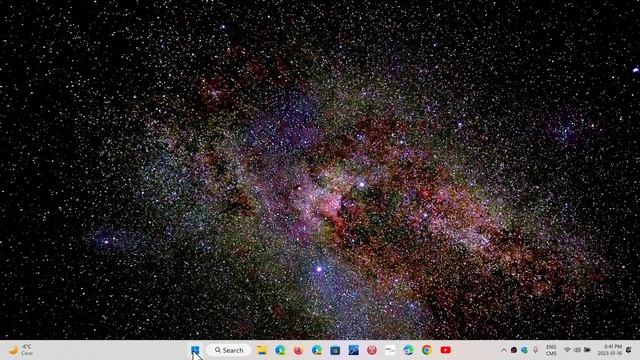The width and height of the screenshot is (640, 360).
Task: Open the white icon left of the third Edge
Action: click(x=390, y=350)
